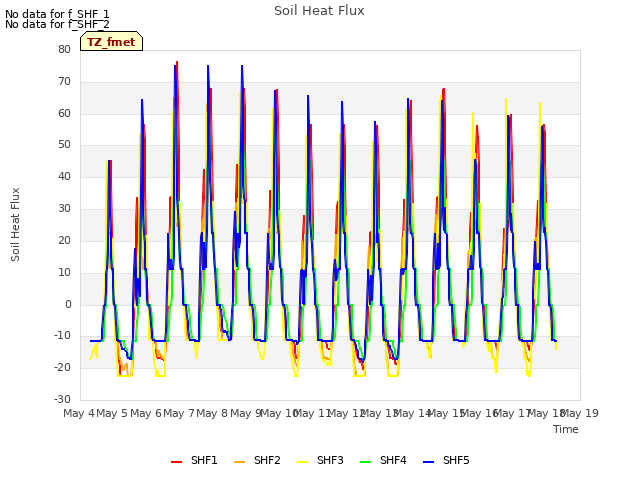Select the SHF3 legend label

(330, 460)
